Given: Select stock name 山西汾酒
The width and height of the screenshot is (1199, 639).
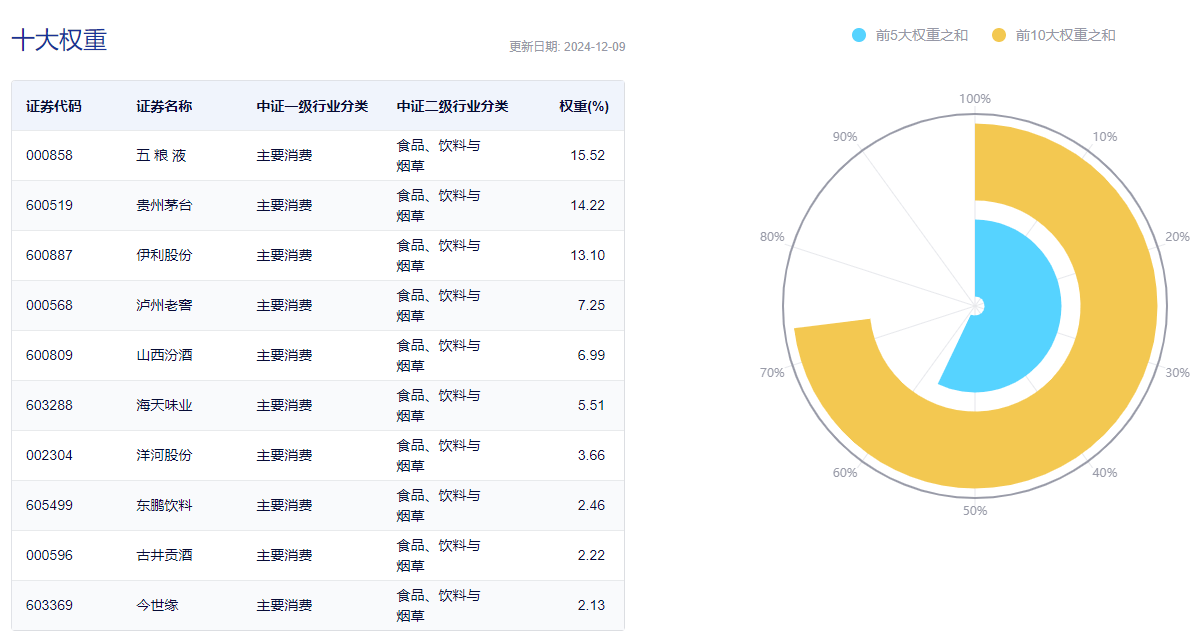Looking at the screenshot, I should (164, 355).
